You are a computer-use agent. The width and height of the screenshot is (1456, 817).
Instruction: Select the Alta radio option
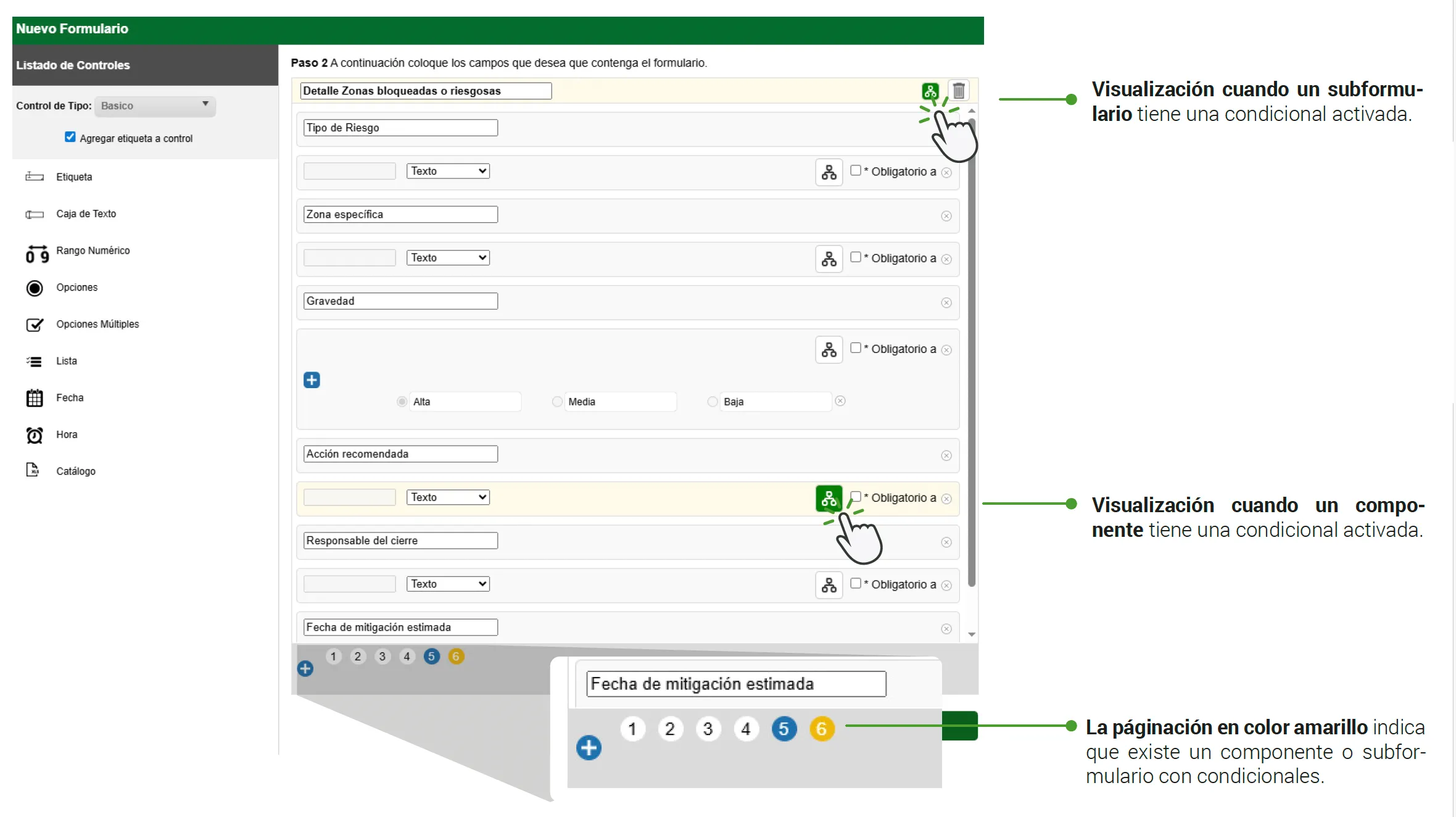[402, 402]
